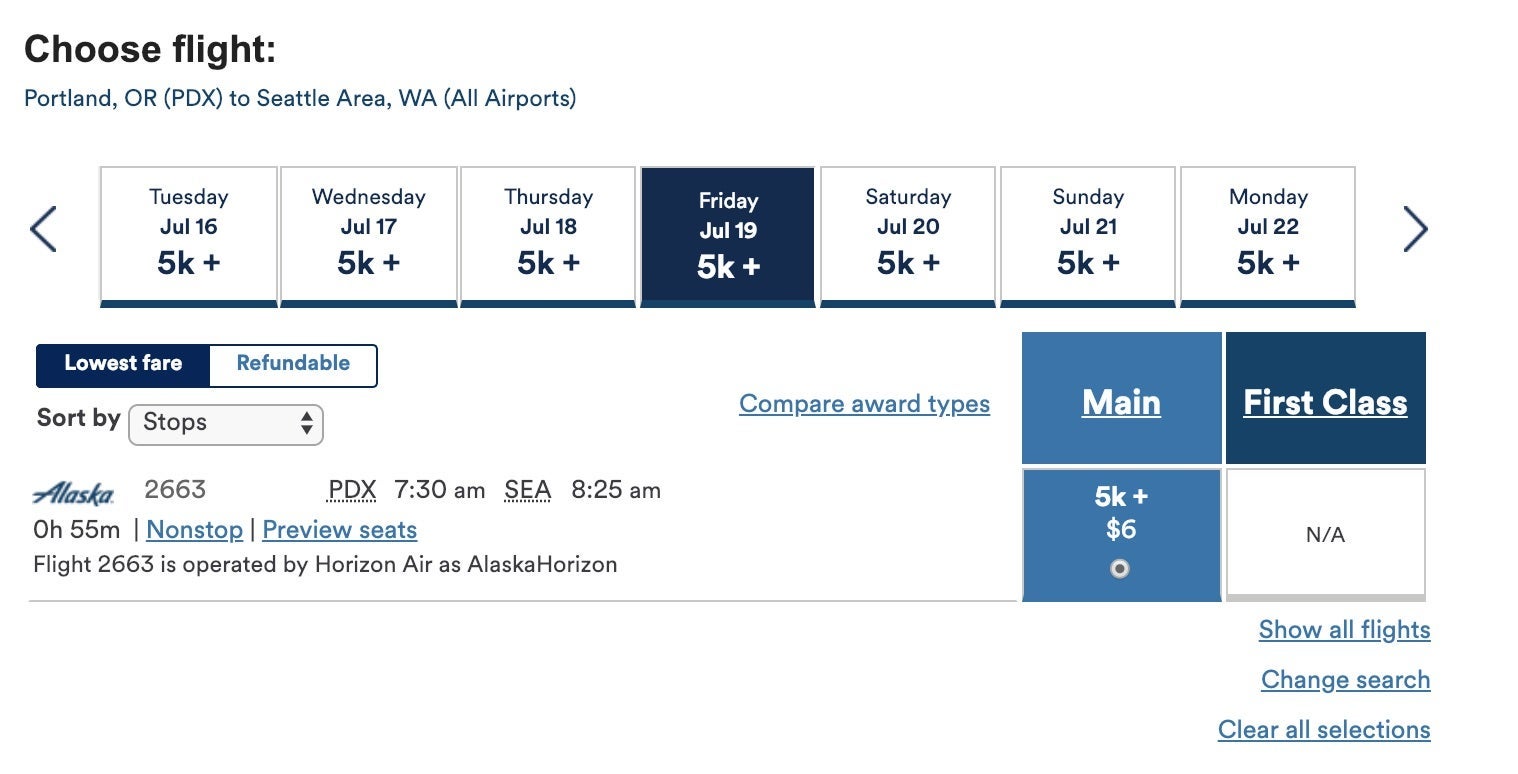Switch to the Refundable fare view
Image resolution: width=1518 pixels, height=774 pixels.
[x=291, y=364]
